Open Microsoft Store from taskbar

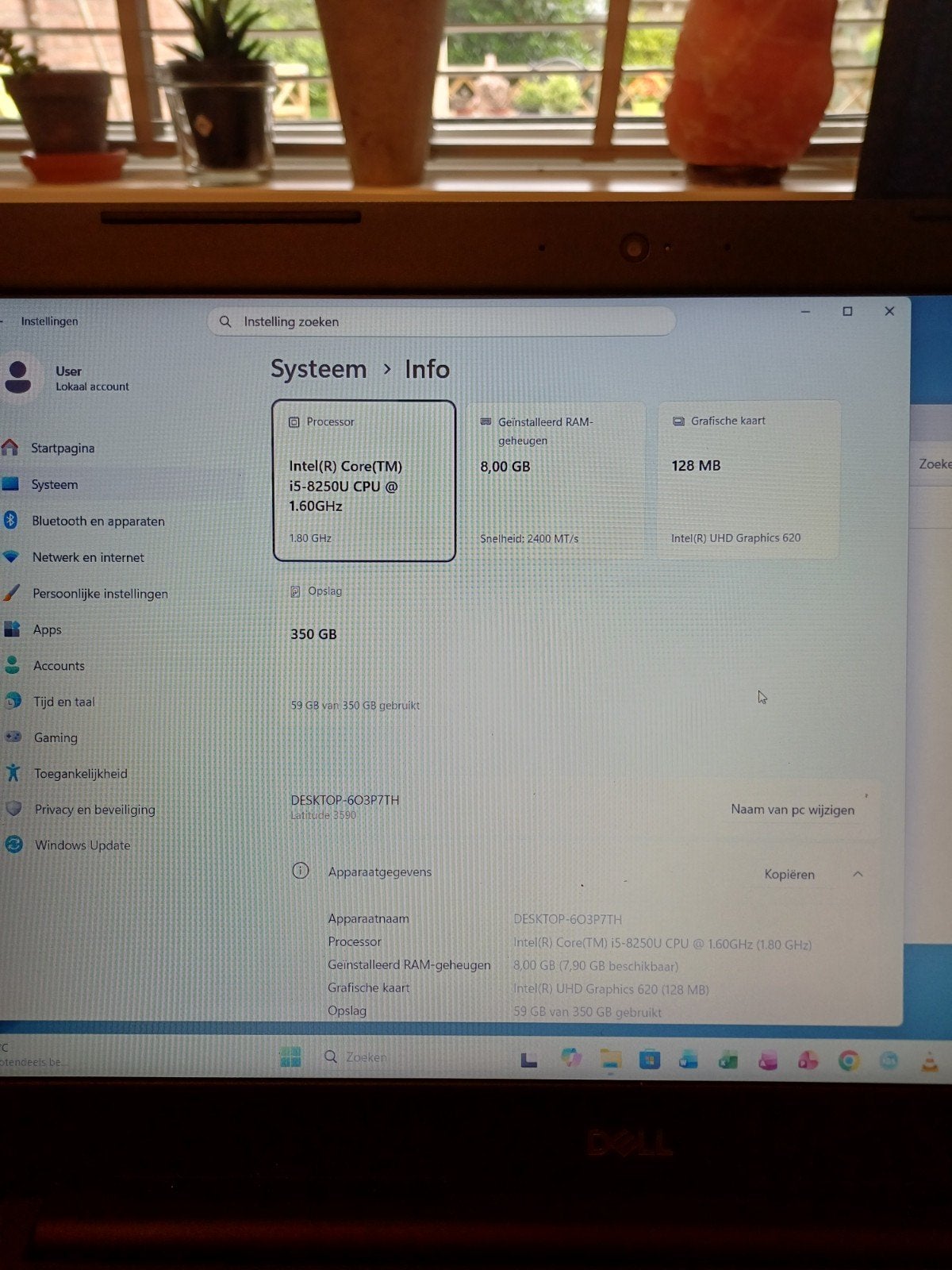(650, 1060)
